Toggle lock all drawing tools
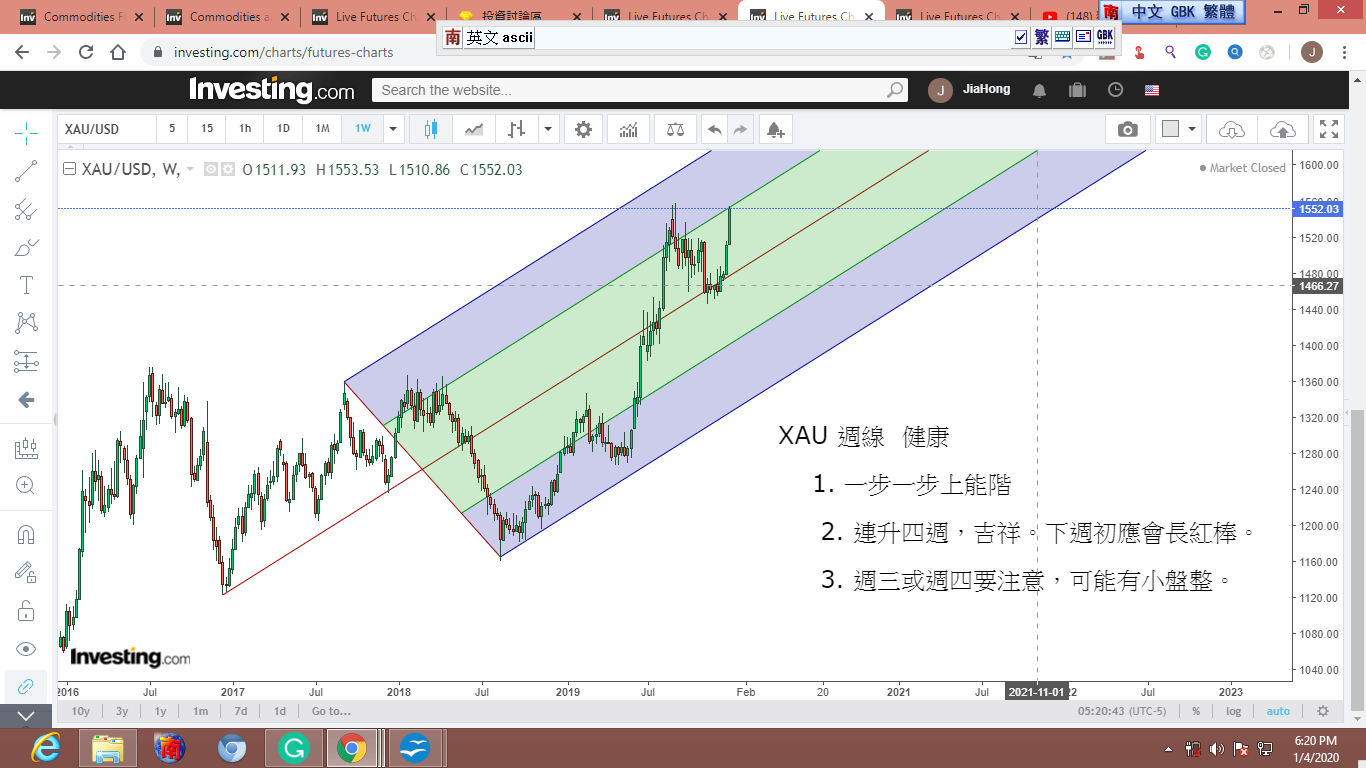1366x768 pixels. coord(26,610)
